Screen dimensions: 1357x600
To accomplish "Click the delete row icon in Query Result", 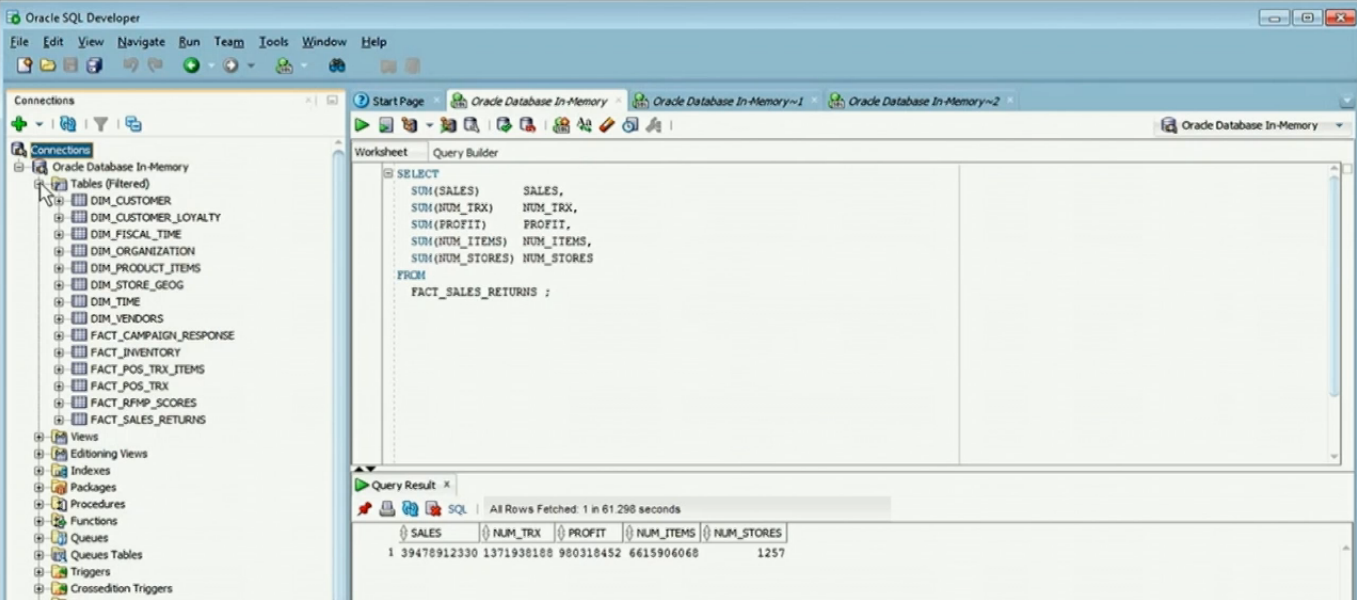I will (433, 509).
